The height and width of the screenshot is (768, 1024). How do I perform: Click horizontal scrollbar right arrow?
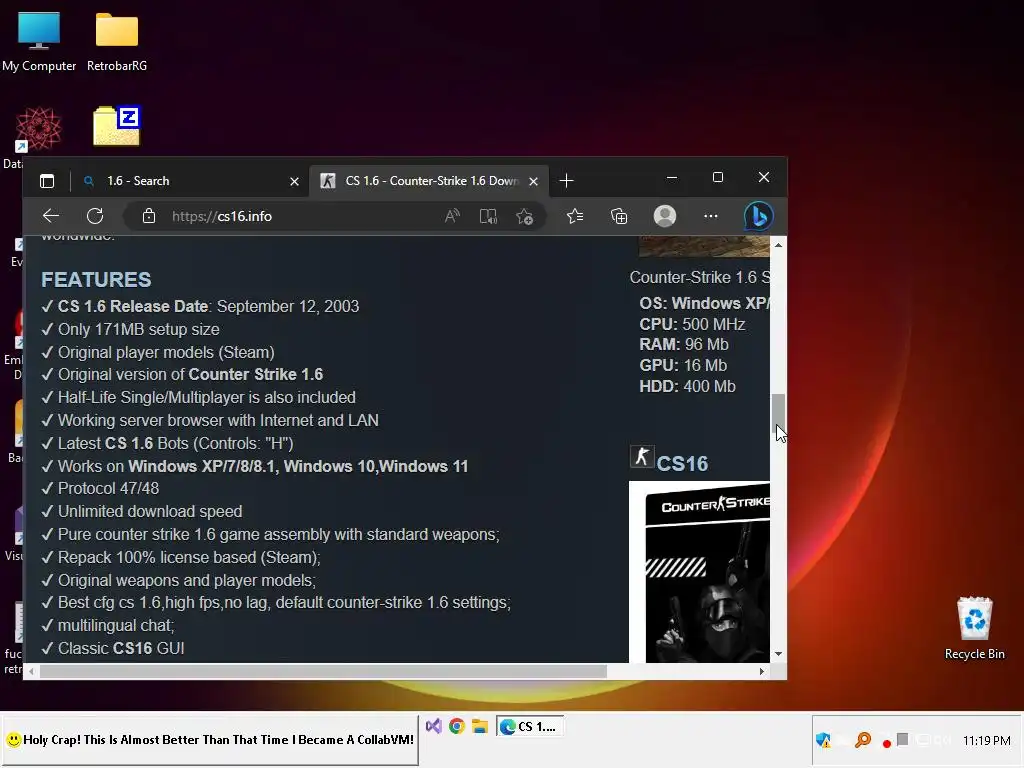click(x=761, y=671)
